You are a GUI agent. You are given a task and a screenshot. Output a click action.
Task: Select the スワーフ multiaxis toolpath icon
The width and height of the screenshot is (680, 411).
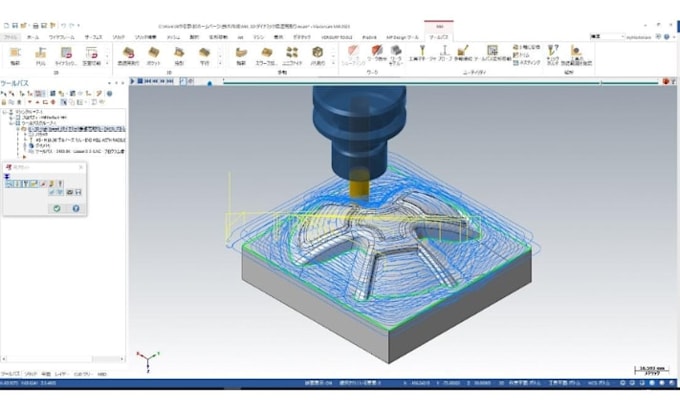click(266, 56)
